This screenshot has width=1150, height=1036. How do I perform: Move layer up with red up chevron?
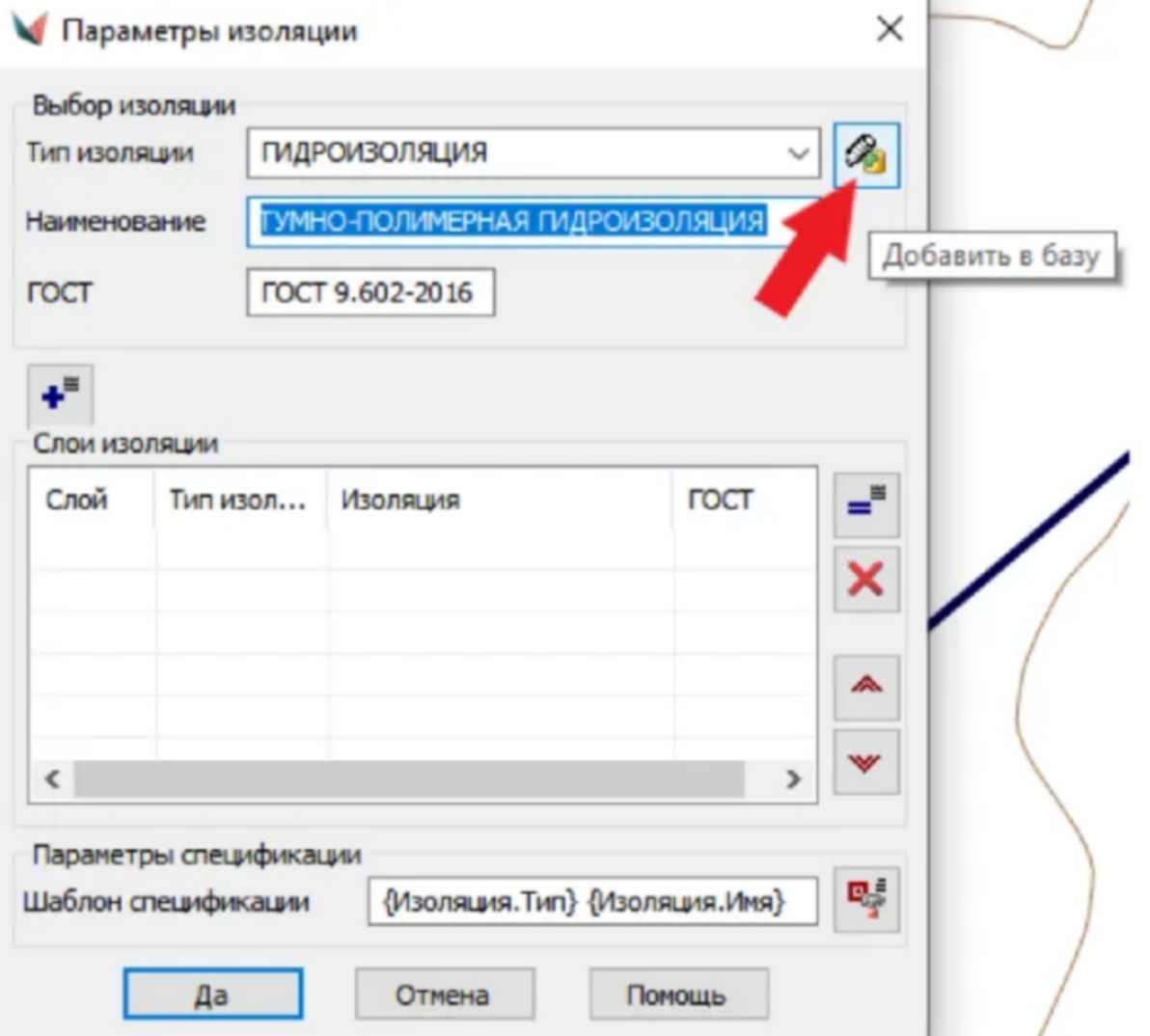(865, 686)
